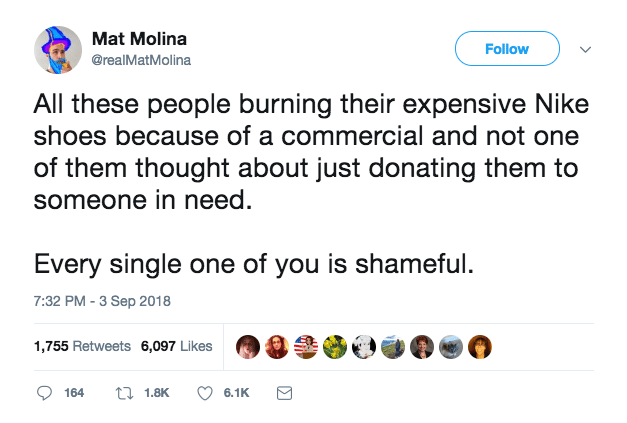Open the Mat Molina display name link
Viewport: 627px width, 423px height.
[x=139, y=39]
